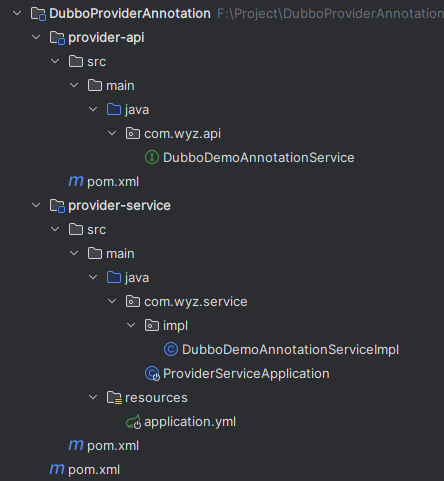The width and height of the screenshot is (444, 481).
Task: Click the resources folder icon
Action: click(114, 398)
